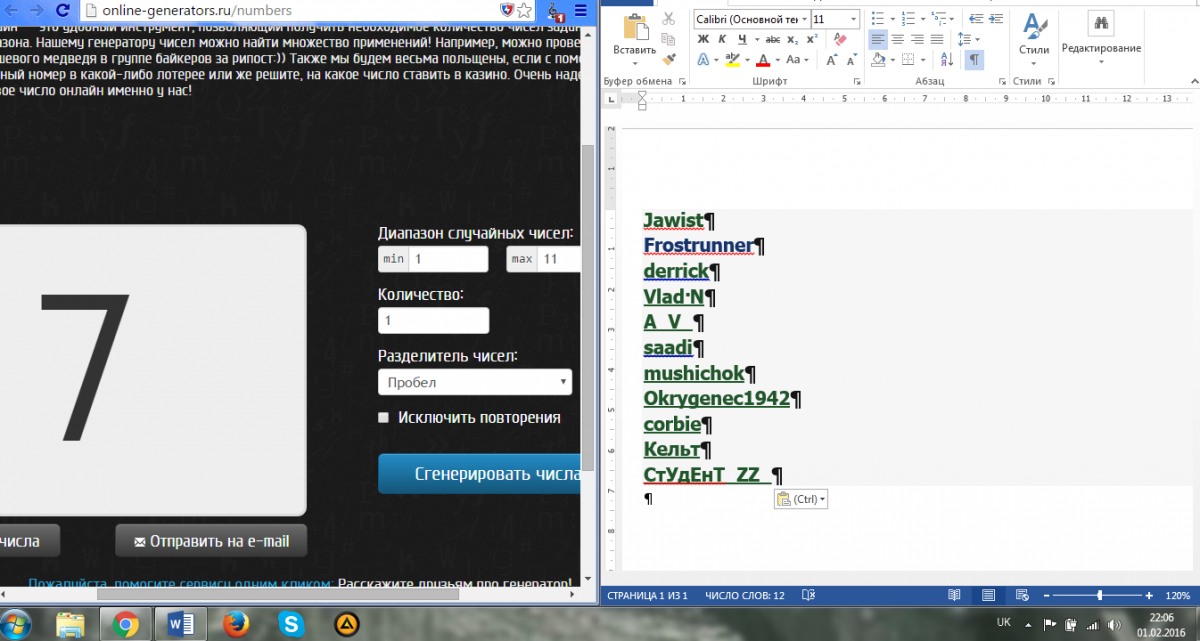Click the Cut scissors icon
Image resolution: width=1200 pixels, height=641 pixels.
pos(669,19)
